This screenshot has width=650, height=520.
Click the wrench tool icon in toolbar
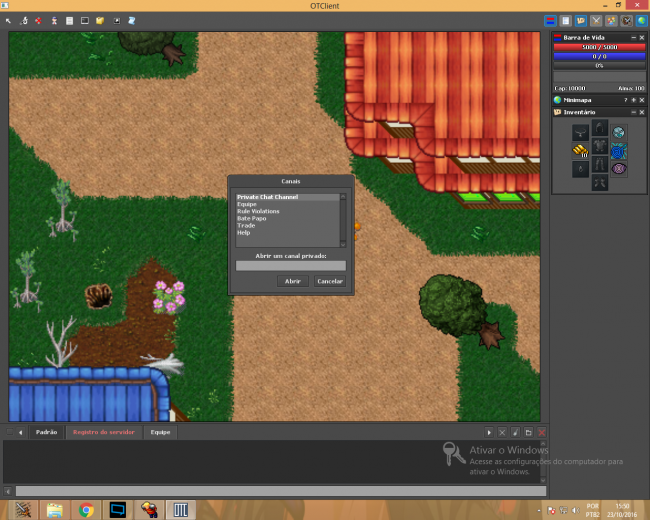pyautogui.click(x=24, y=21)
